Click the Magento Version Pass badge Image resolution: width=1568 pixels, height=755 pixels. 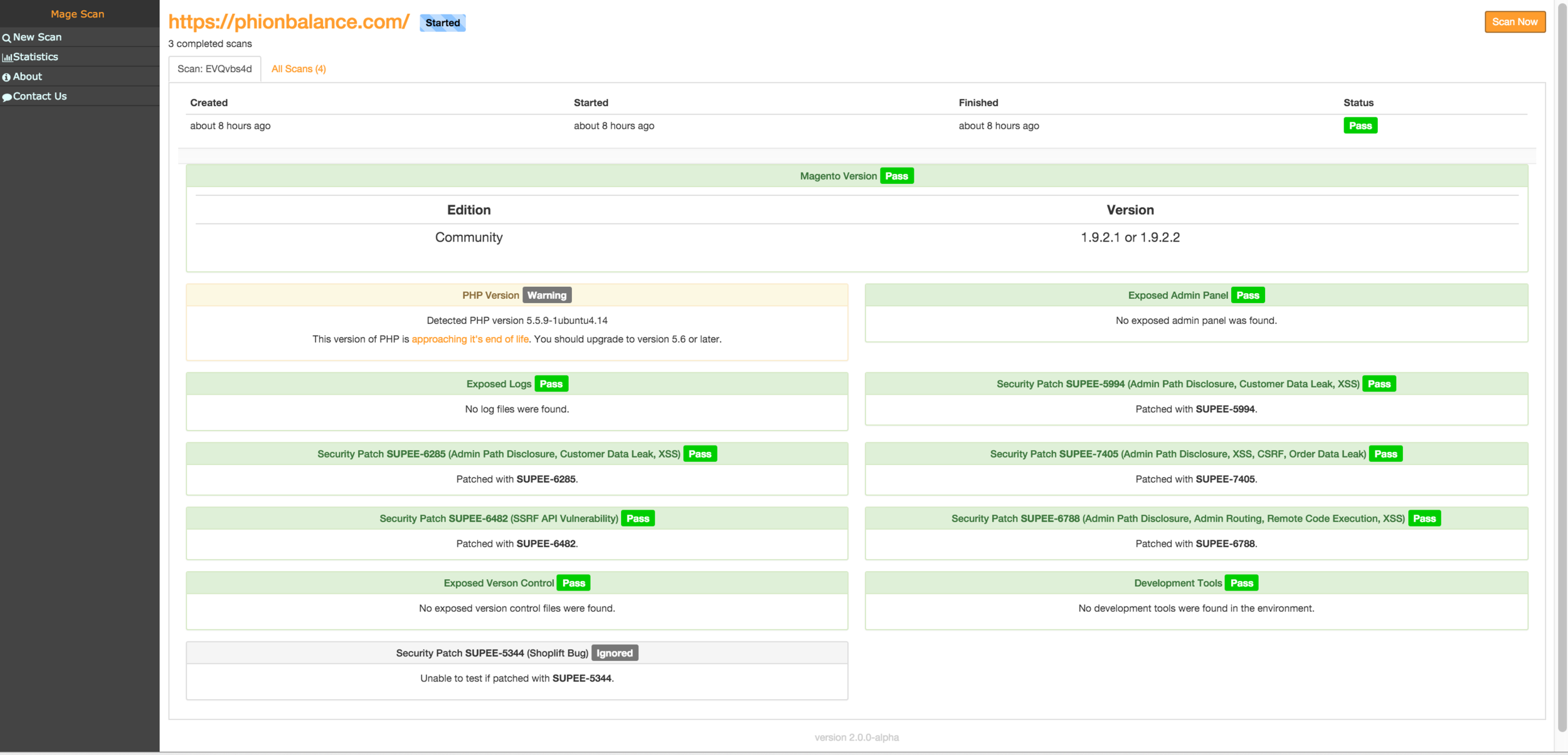tap(896, 176)
